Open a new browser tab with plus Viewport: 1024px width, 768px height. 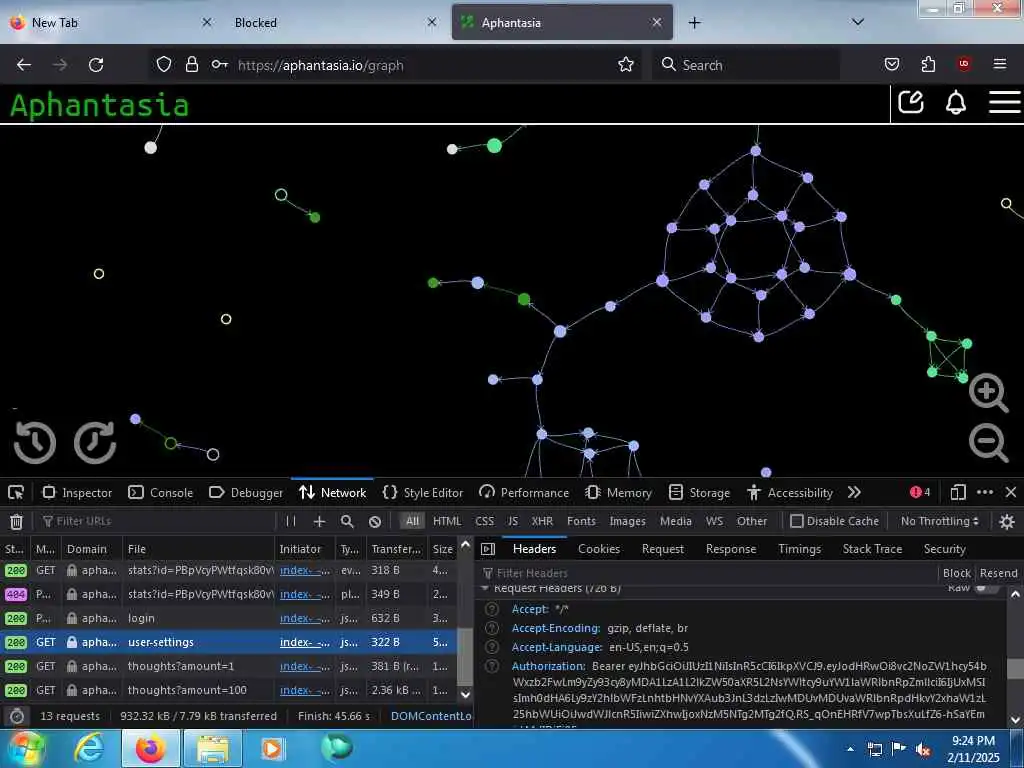coord(694,22)
